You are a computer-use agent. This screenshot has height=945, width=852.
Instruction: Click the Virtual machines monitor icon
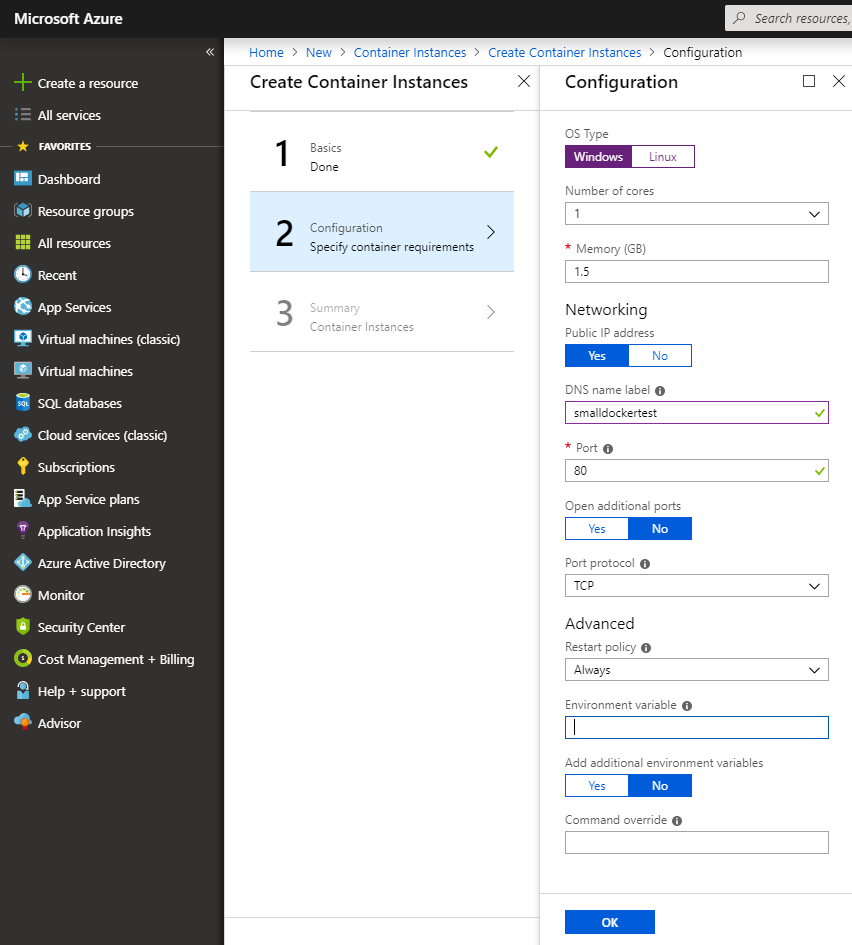click(x=22, y=370)
